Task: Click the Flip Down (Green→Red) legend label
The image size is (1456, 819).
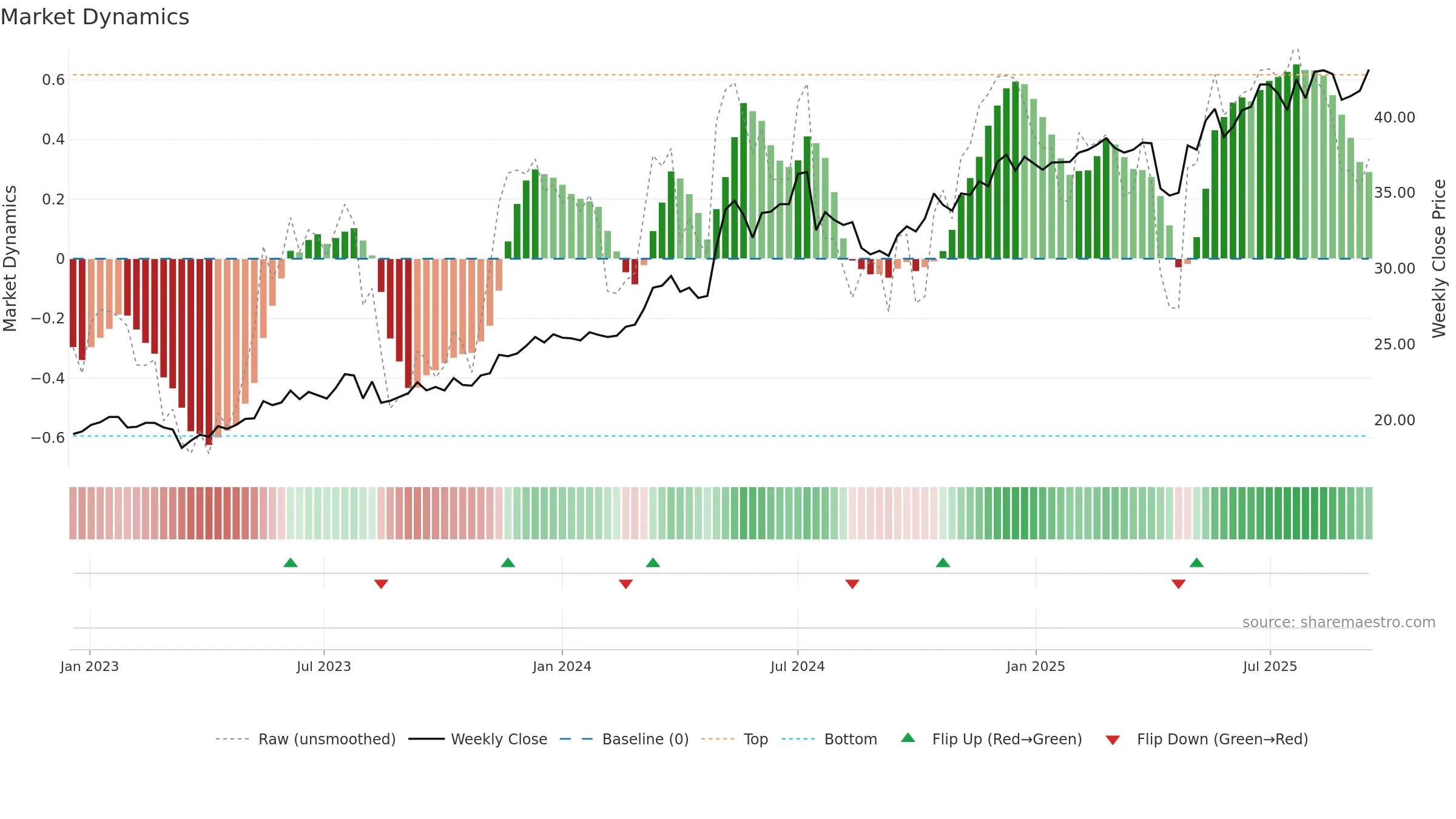Action: [1222, 739]
